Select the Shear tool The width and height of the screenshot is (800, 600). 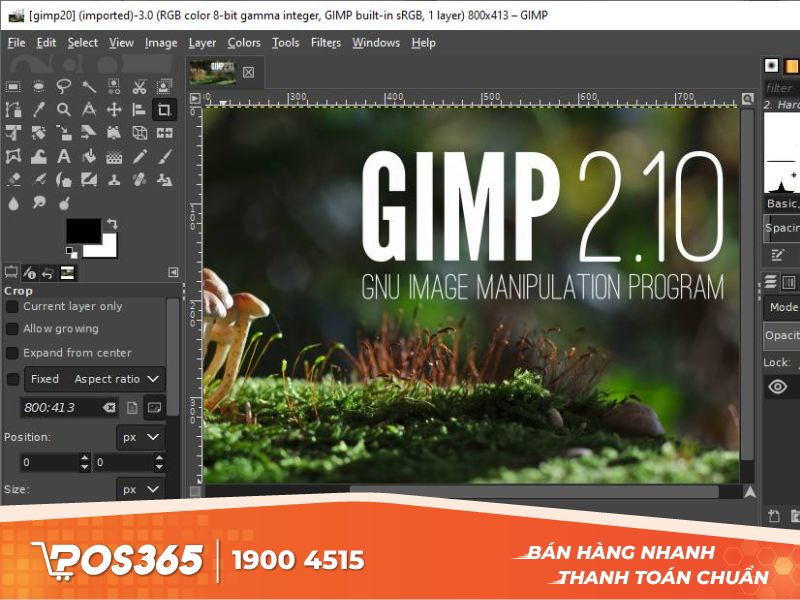click(89, 133)
